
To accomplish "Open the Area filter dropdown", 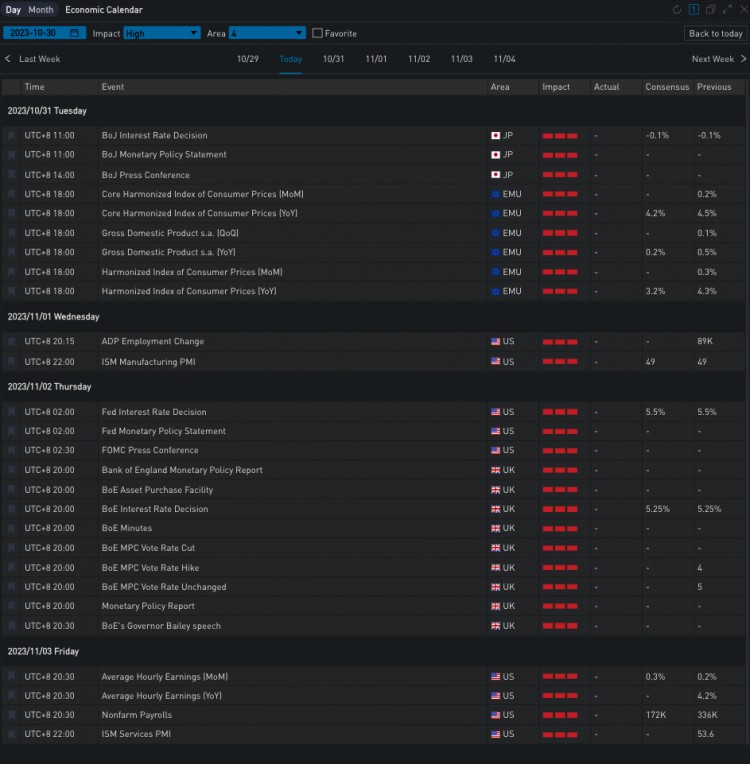I will click(x=266, y=33).
